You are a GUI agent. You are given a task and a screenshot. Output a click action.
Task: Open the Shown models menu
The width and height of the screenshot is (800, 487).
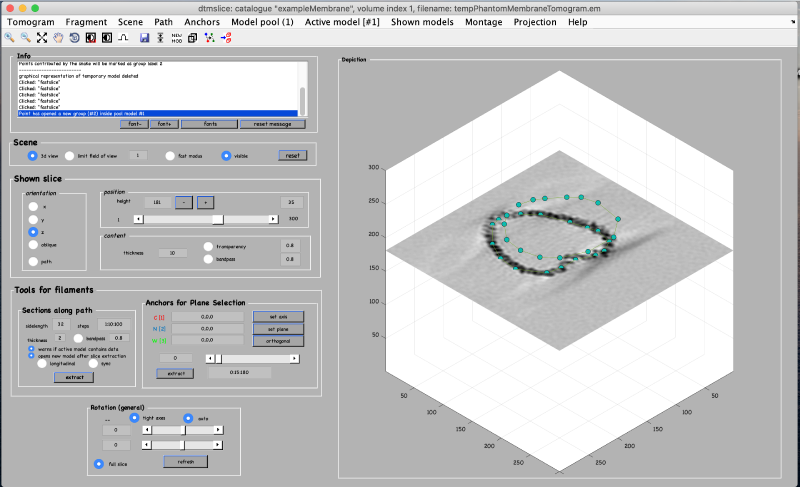[422, 22]
